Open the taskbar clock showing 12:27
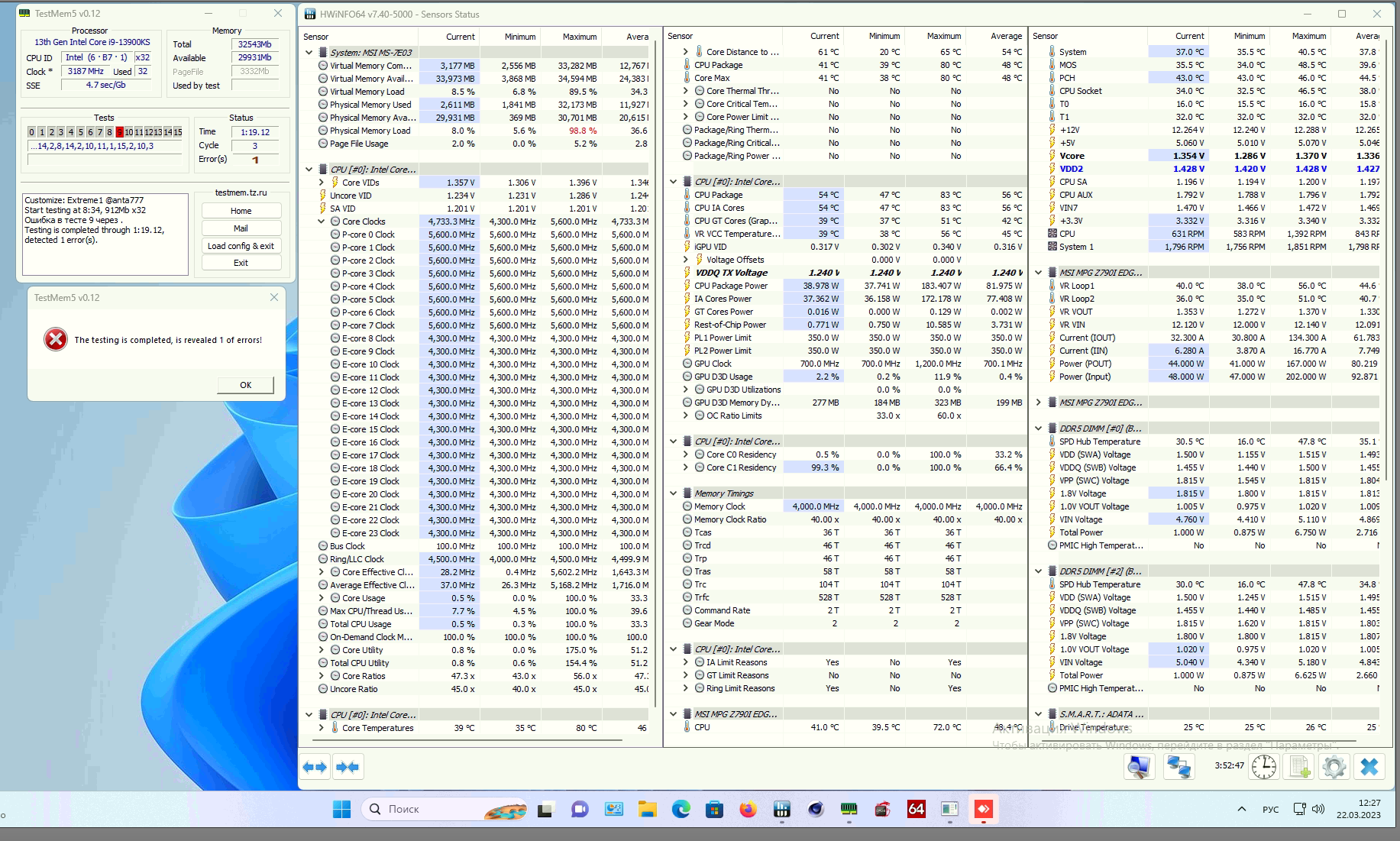The width and height of the screenshot is (1400, 841). coord(1358,809)
